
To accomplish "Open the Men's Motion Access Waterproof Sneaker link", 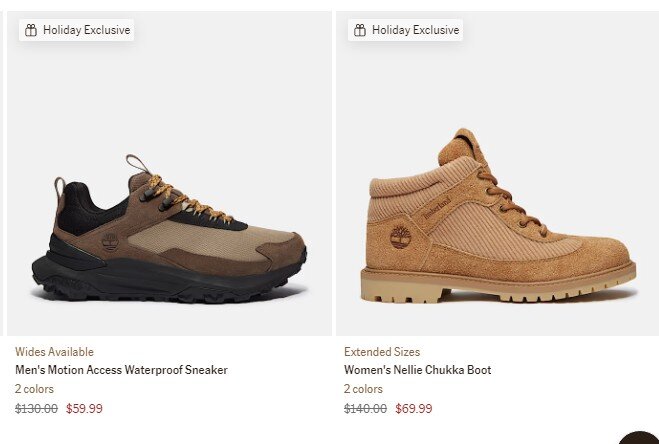I will (121, 370).
